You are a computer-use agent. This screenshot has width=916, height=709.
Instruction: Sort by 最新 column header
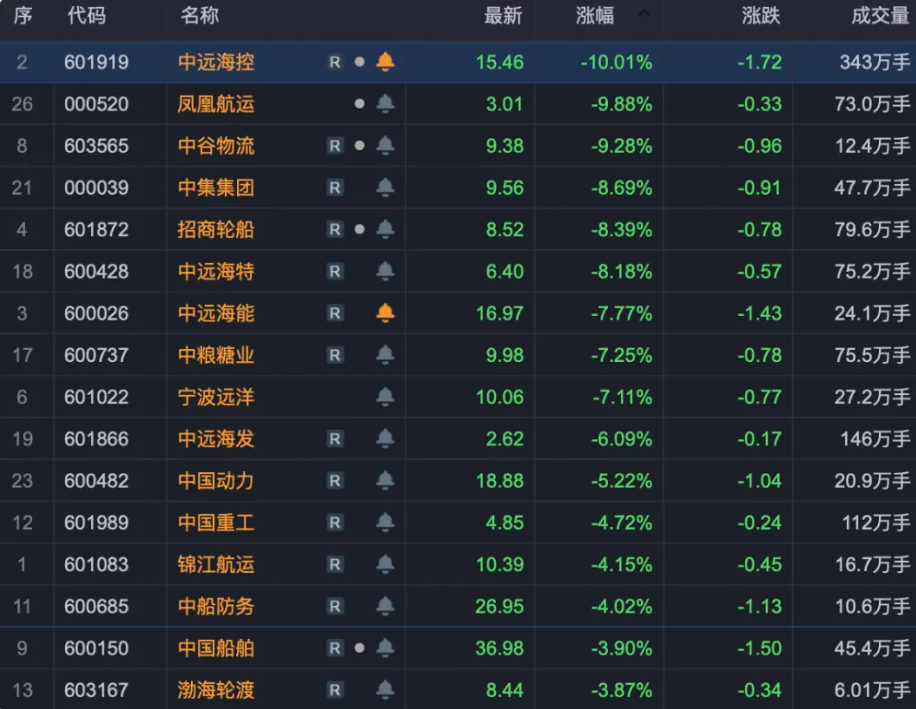503,15
